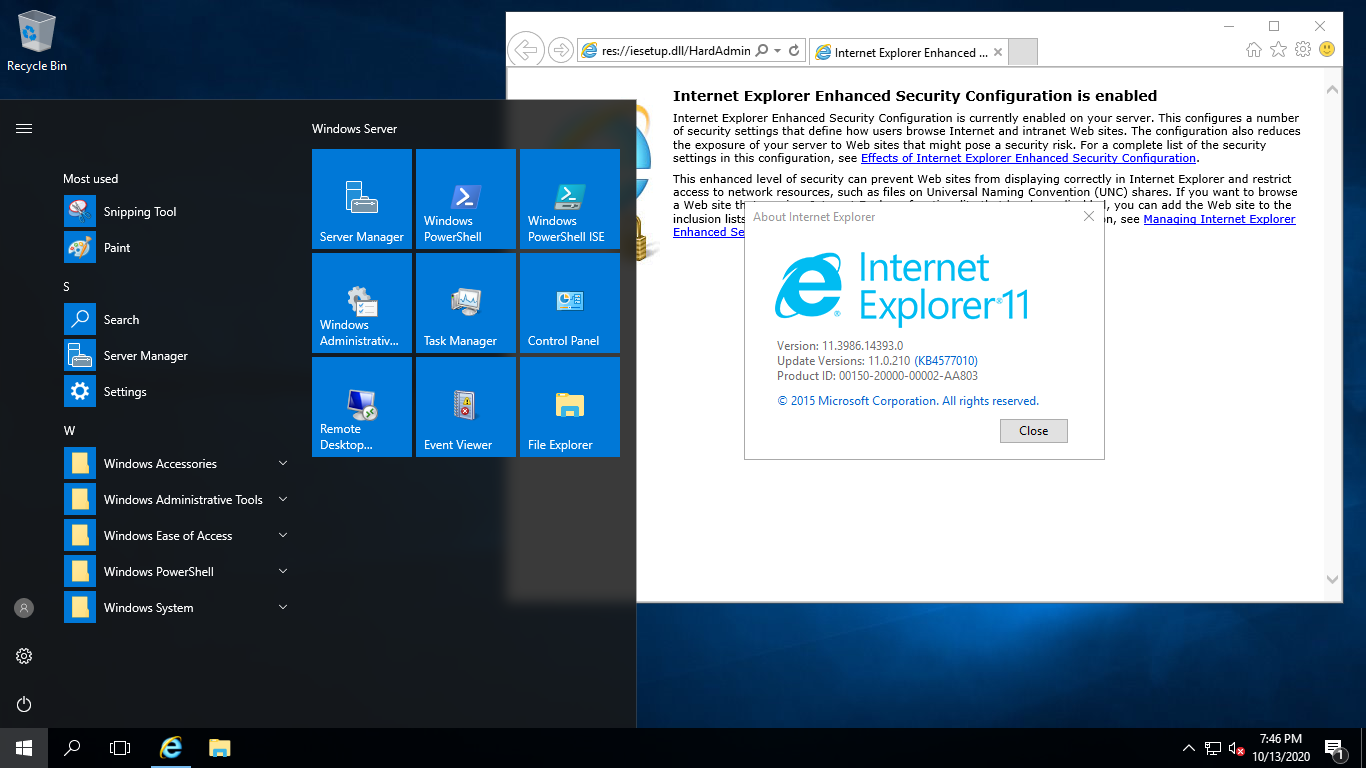Launch the Windows PowerShell tile
The height and width of the screenshot is (768, 1366).
point(466,199)
